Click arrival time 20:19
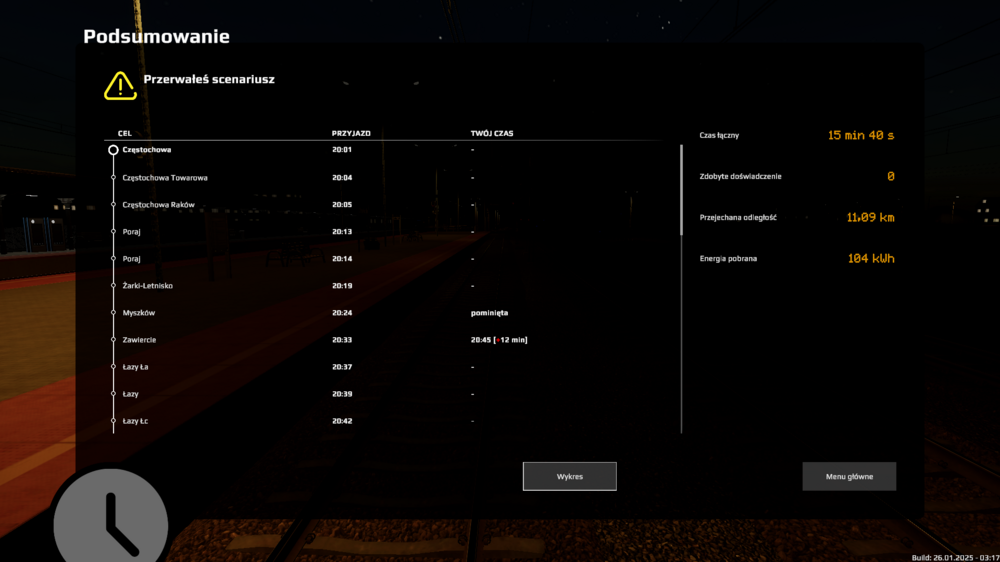The width and height of the screenshot is (1000, 562). 342,286
